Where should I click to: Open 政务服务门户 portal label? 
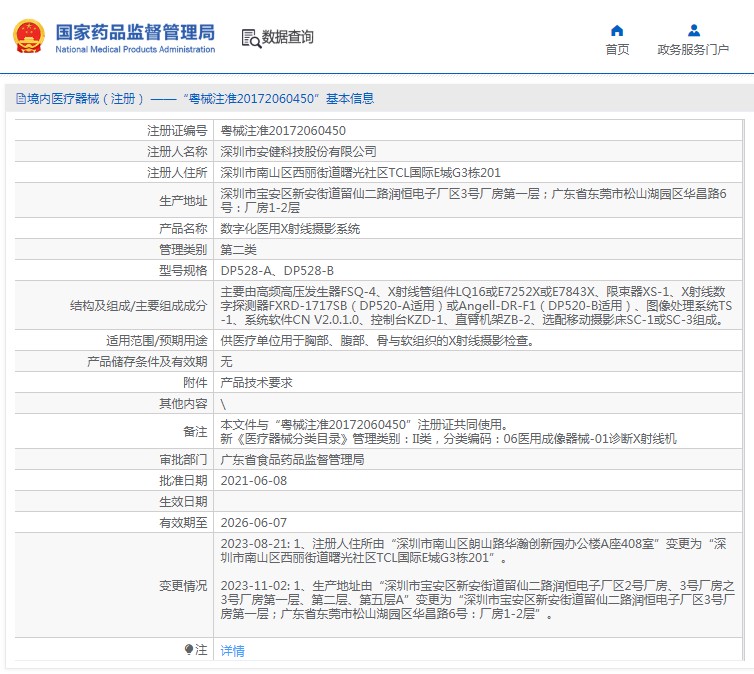(693, 50)
